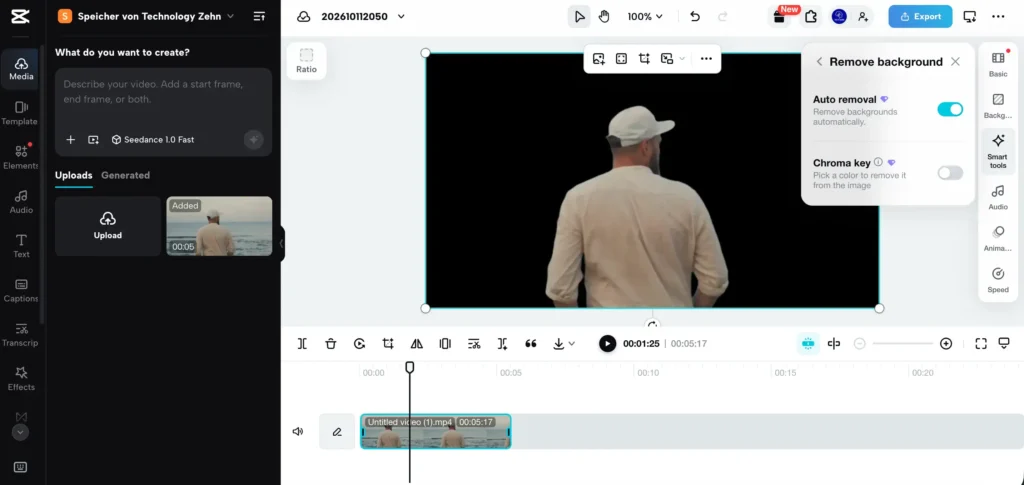Open the plugins puzzle icon

click(x=810, y=17)
